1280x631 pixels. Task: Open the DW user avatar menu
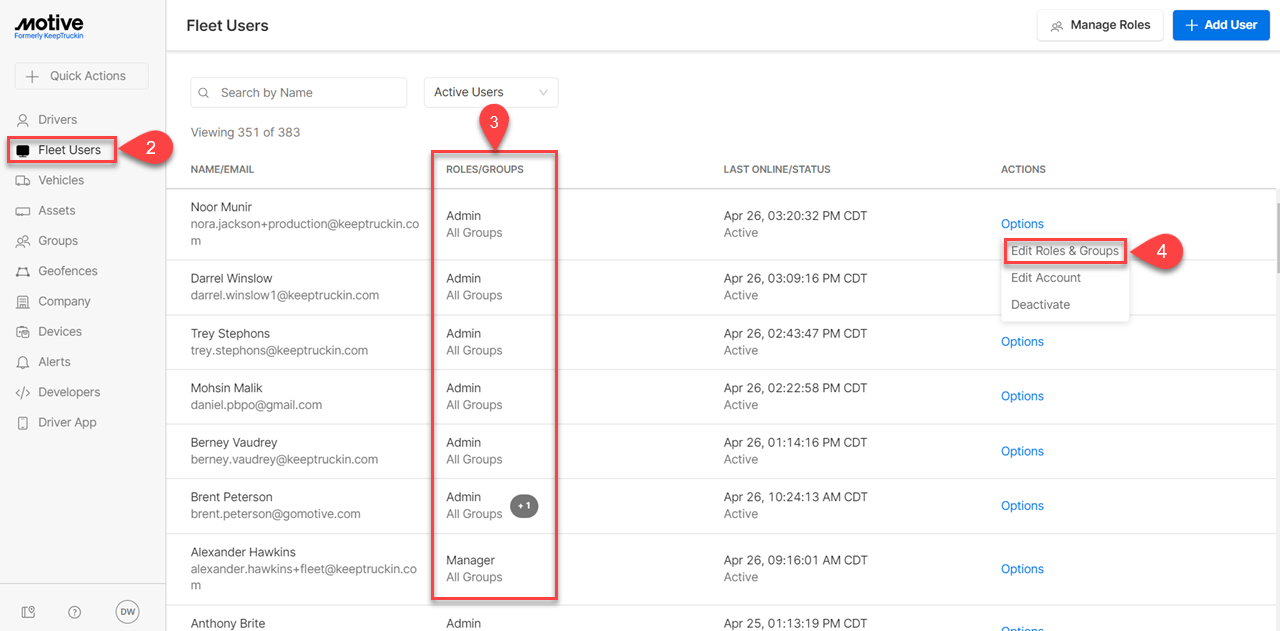point(127,612)
